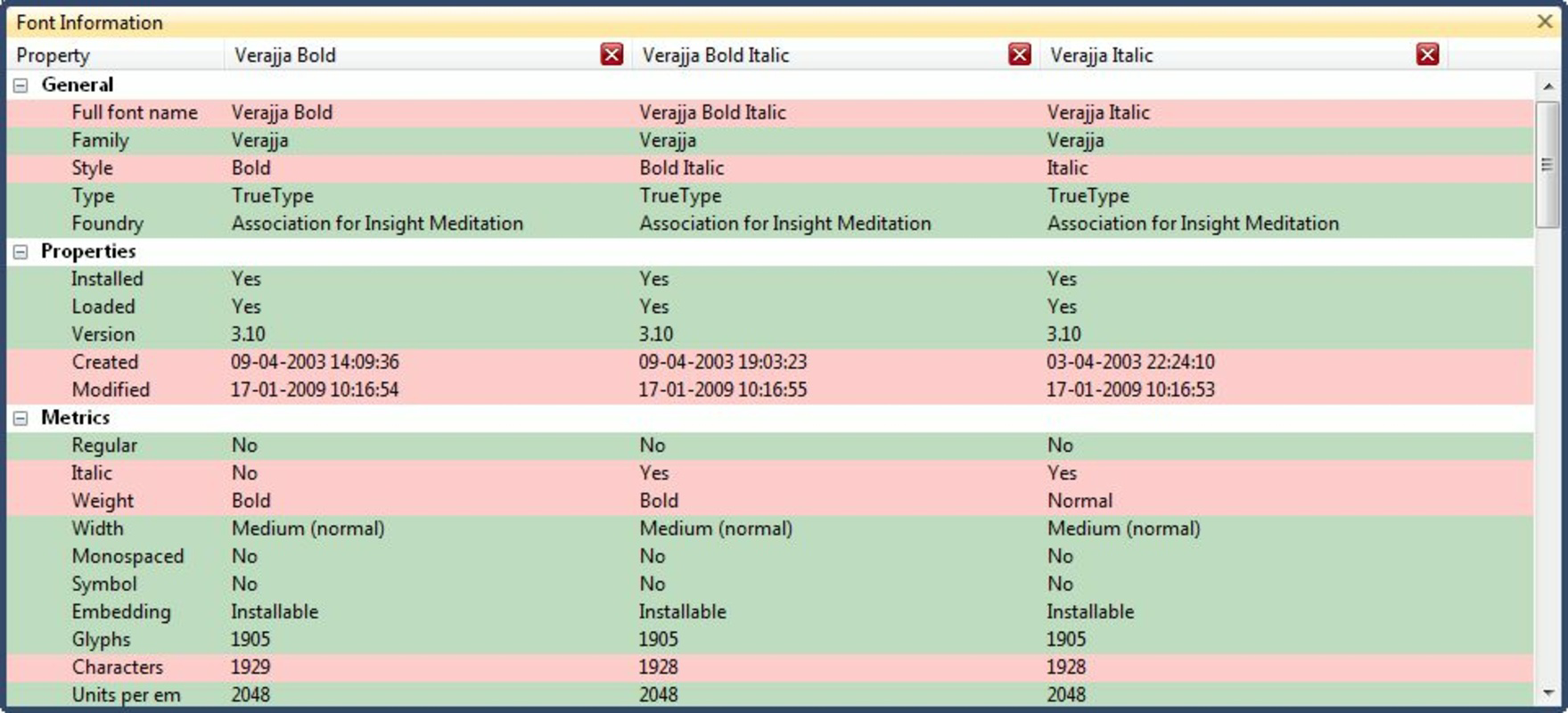The image size is (1568, 713).
Task: Click created date 09-04-2003 19:03:23
Action: [723, 362]
